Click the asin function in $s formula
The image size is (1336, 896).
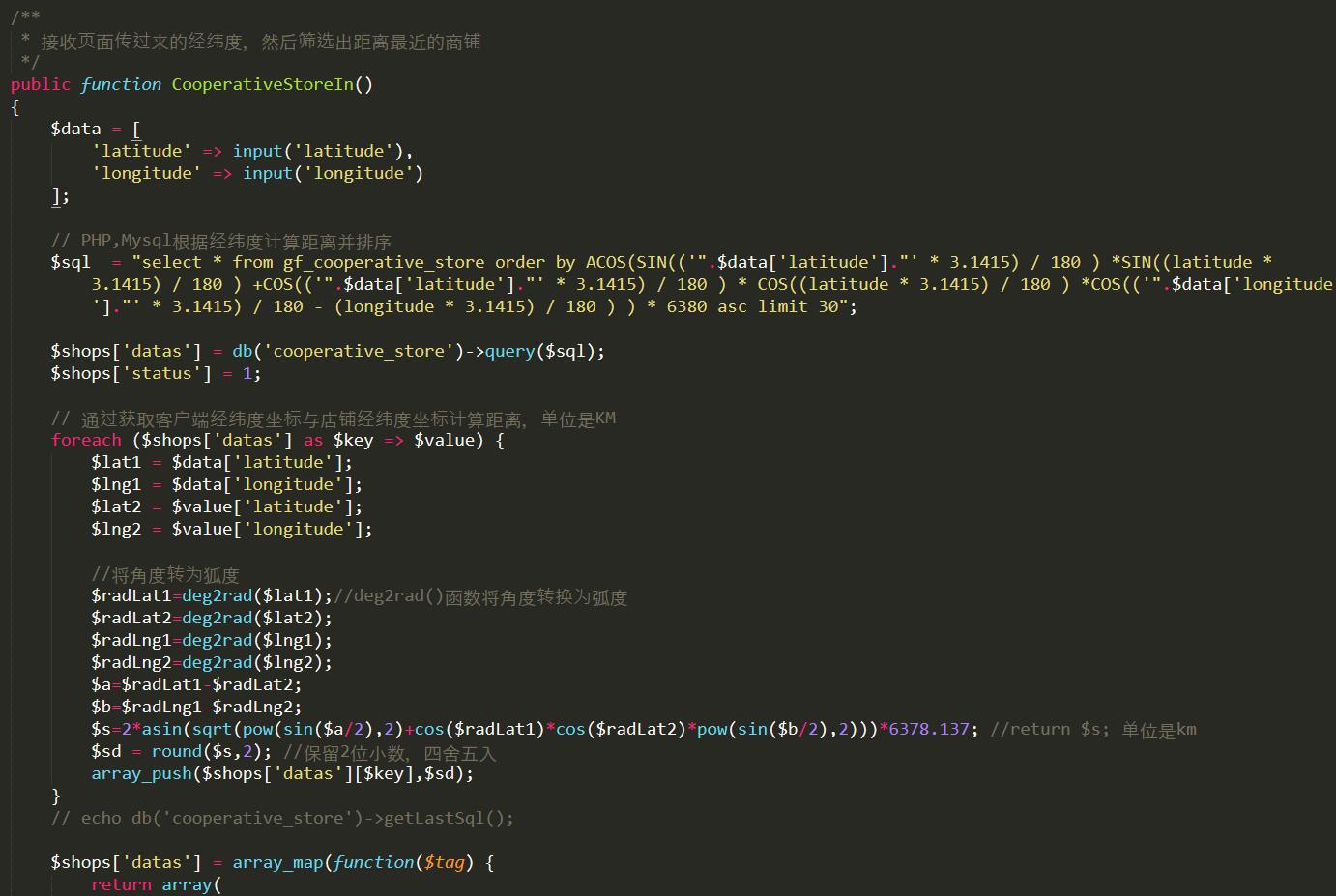point(161,729)
